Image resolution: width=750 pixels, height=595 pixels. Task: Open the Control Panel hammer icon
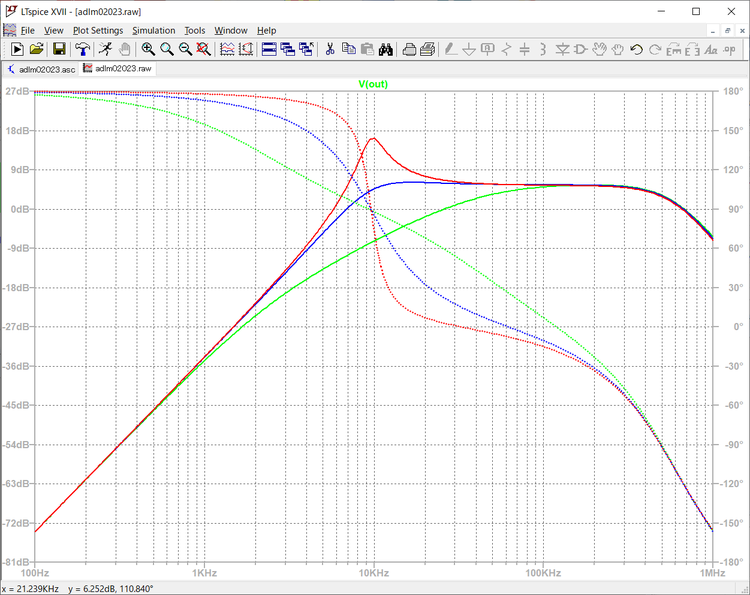83,49
